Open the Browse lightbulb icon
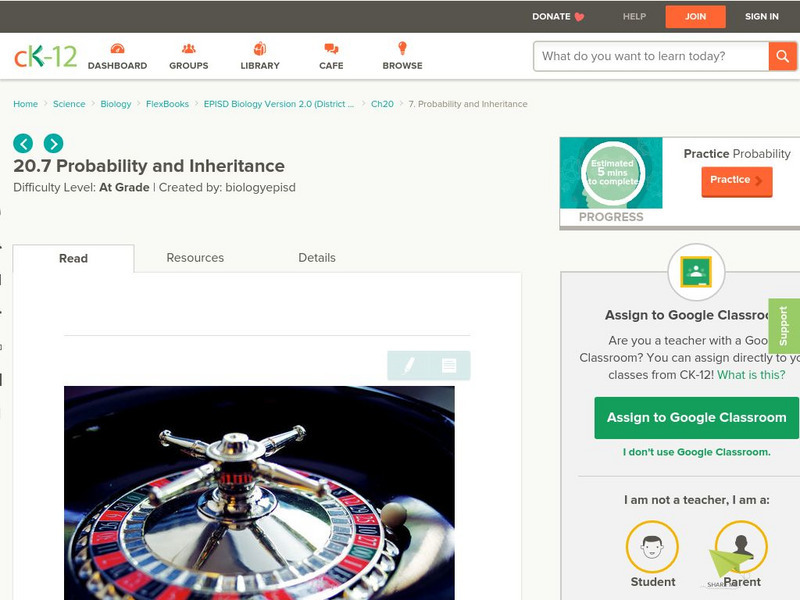The image size is (800, 600). (402, 48)
